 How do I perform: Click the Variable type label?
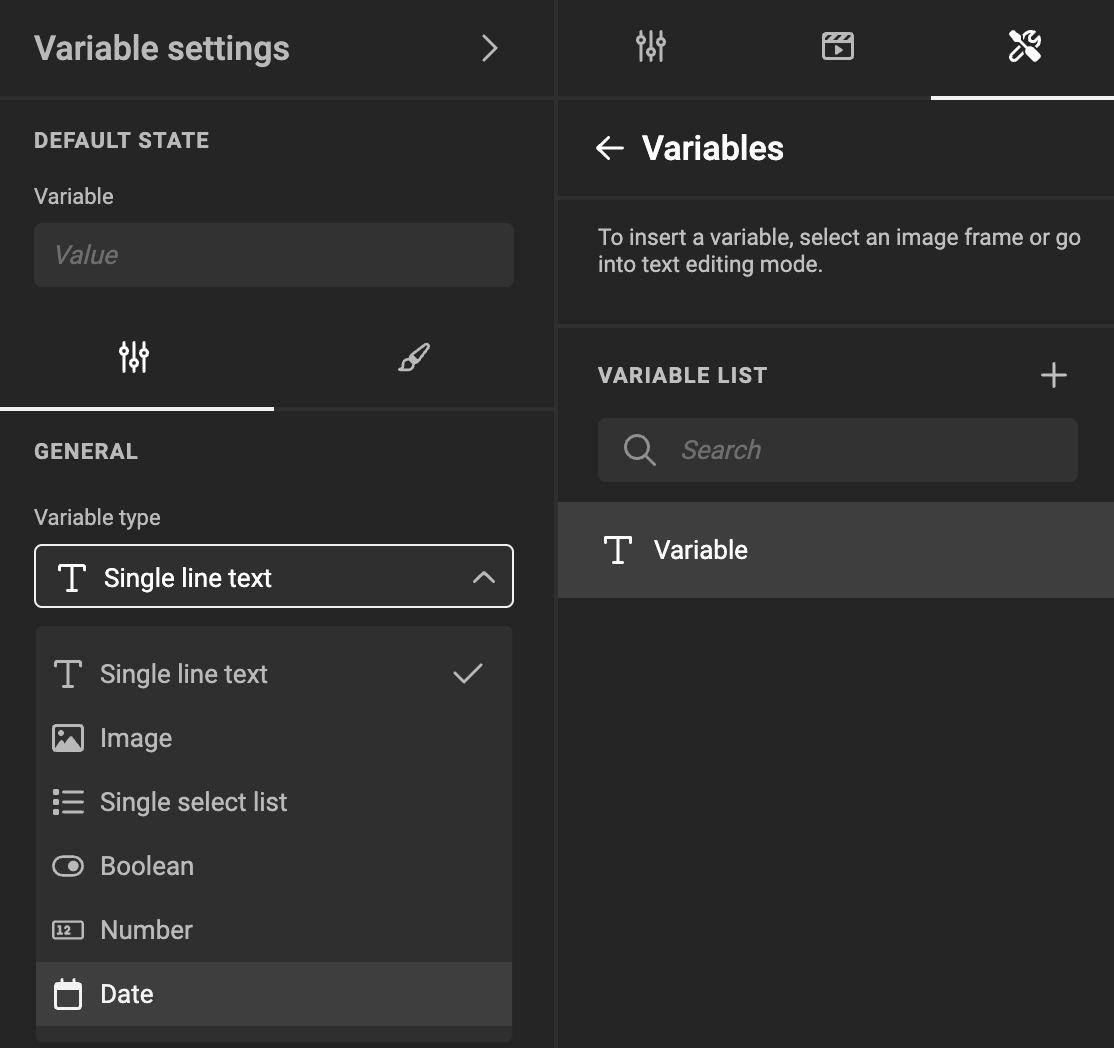(x=97, y=517)
